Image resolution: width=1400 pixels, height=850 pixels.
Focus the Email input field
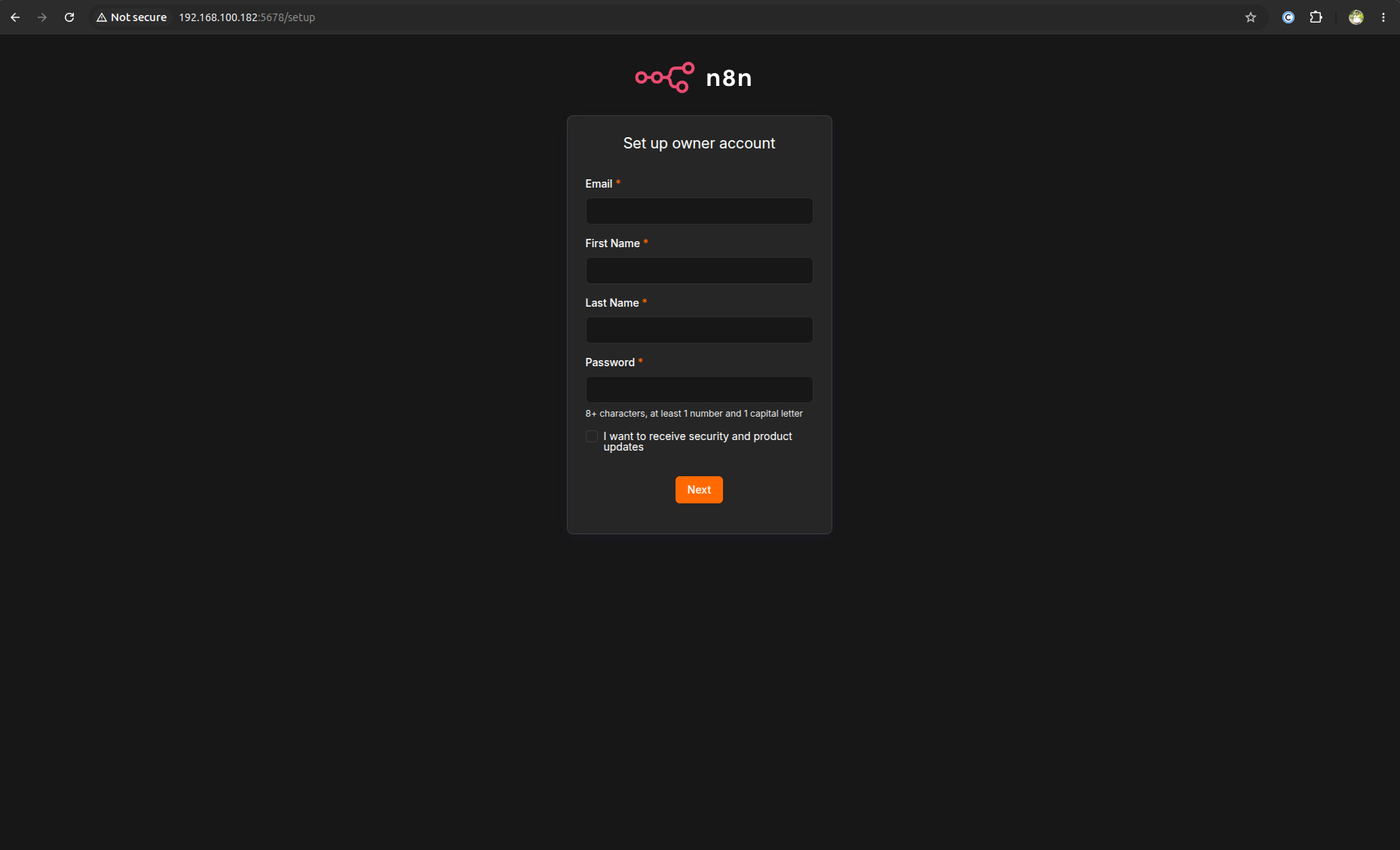click(699, 211)
